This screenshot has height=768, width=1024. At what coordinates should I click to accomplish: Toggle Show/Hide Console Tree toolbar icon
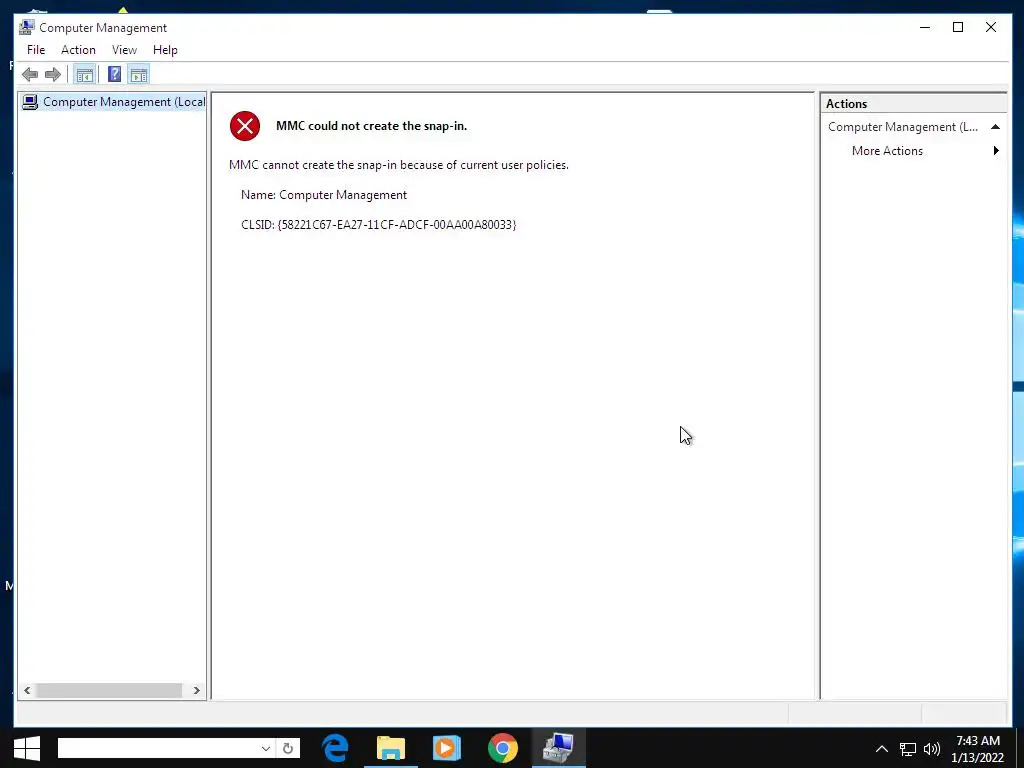click(84, 74)
